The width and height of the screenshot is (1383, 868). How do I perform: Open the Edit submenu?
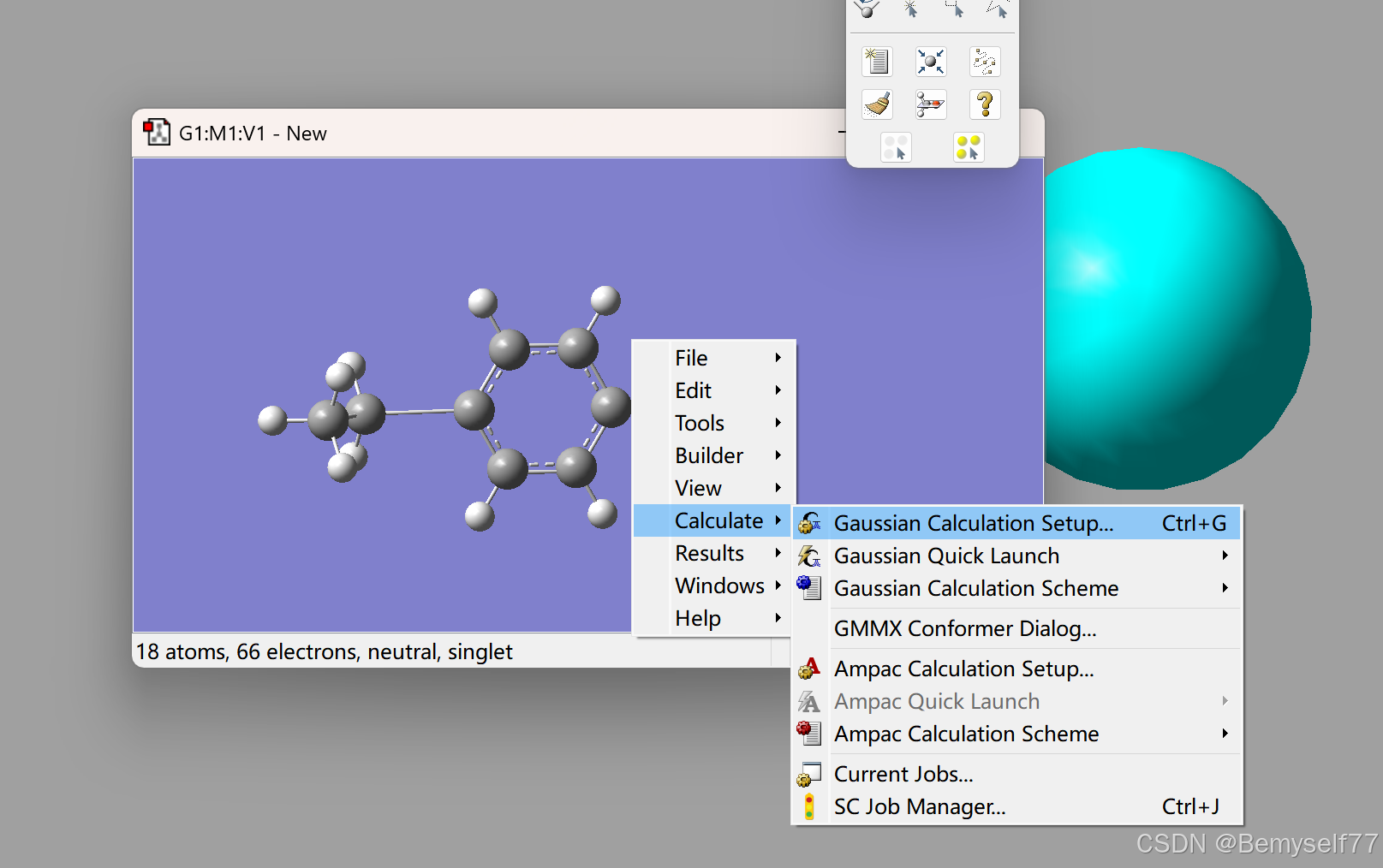coord(715,390)
